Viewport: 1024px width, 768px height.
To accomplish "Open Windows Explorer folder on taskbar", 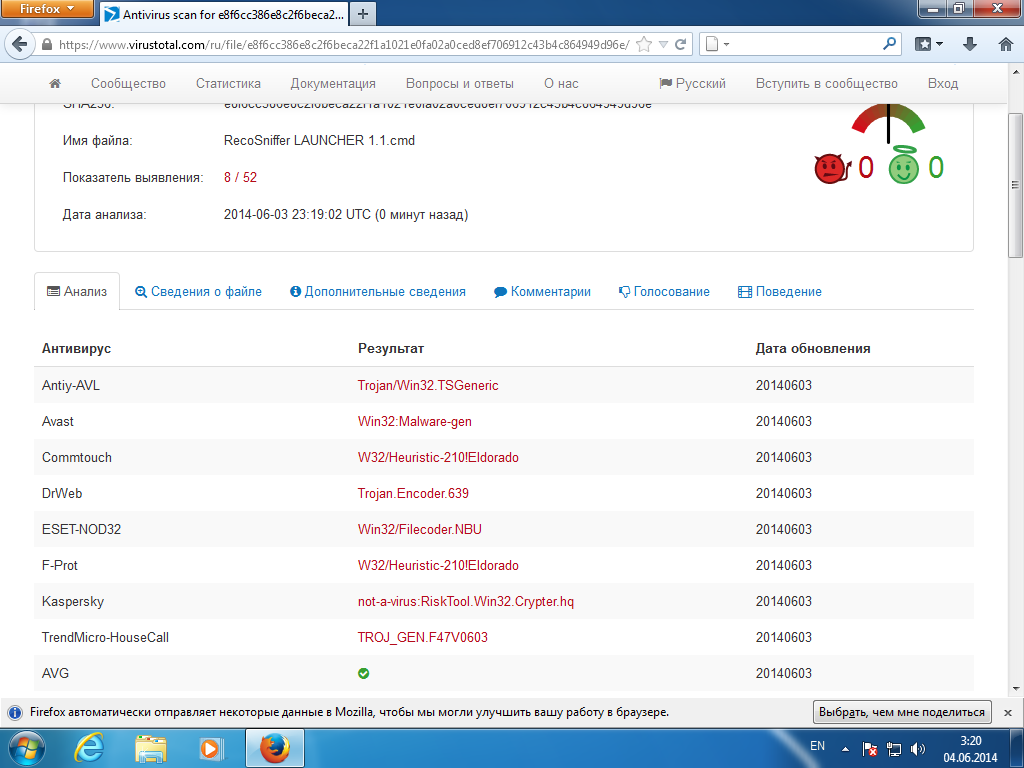I will pos(150,748).
